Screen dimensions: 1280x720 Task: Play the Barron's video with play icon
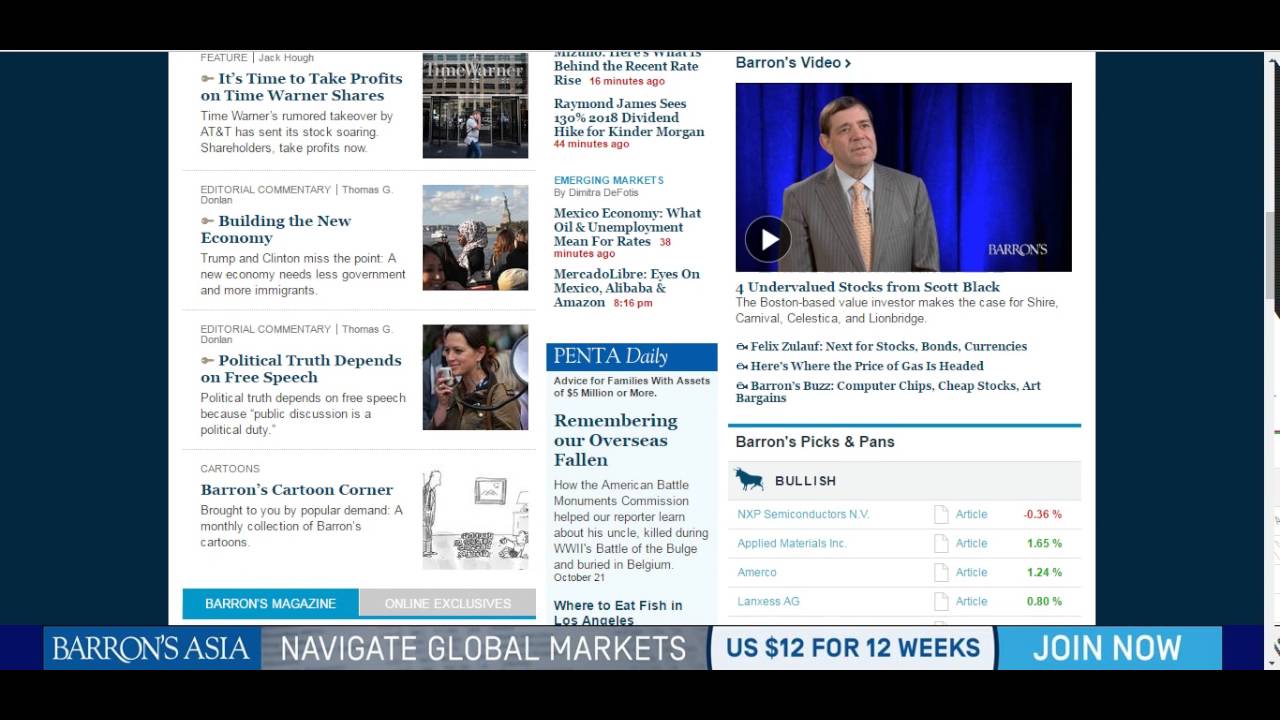coord(768,239)
